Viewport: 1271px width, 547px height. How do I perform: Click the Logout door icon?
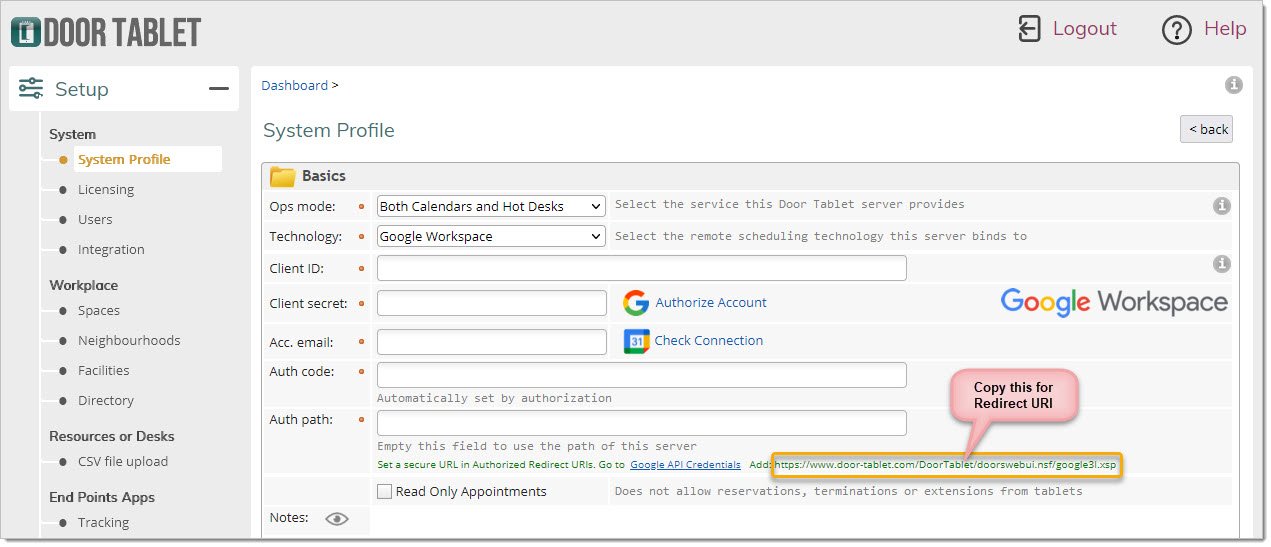click(x=1030, y=29)
